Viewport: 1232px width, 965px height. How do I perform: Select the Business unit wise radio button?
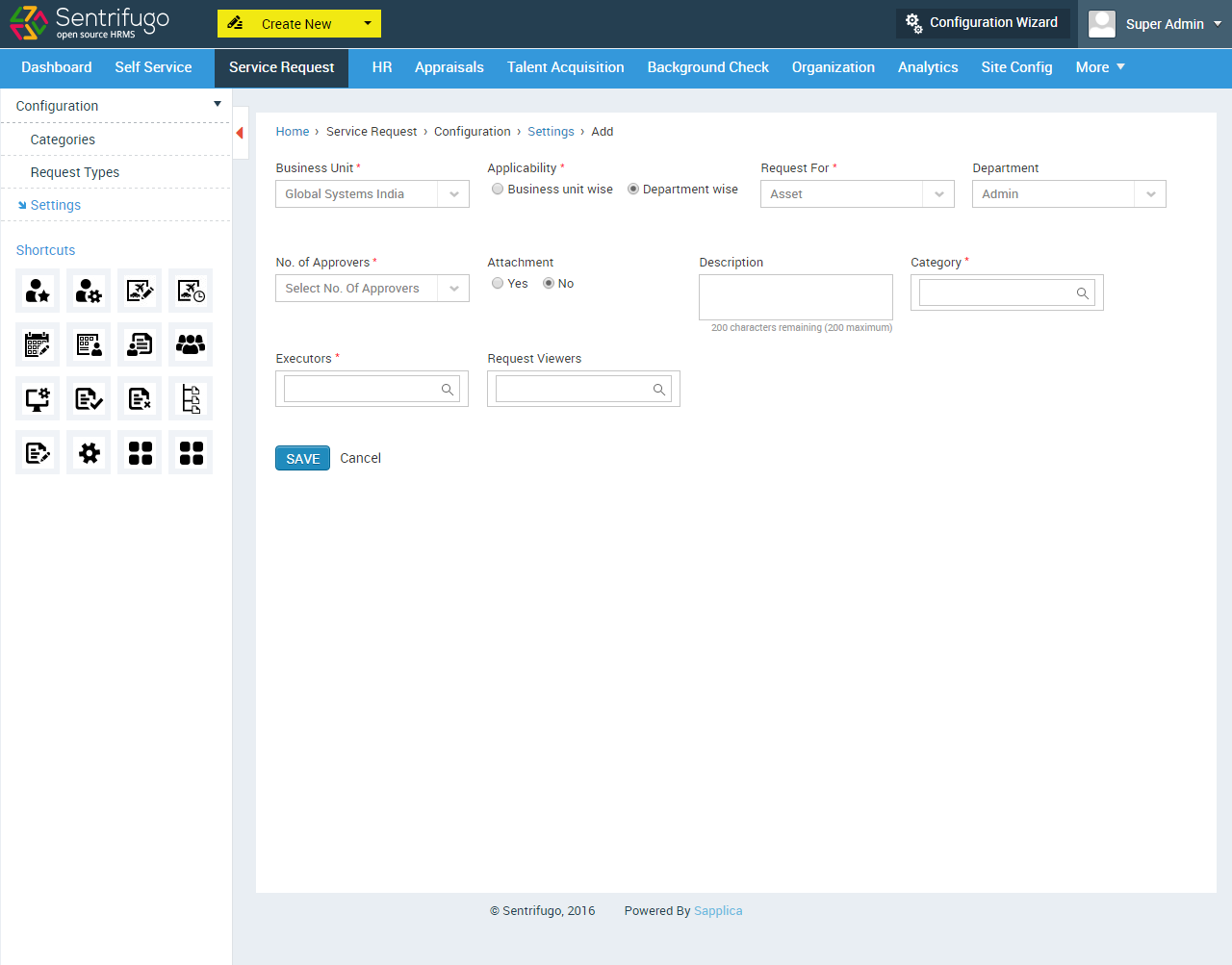[x=497, y=189]
